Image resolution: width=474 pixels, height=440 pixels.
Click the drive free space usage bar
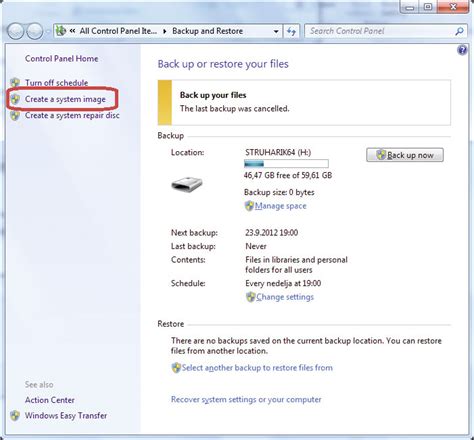click(286, 163)
